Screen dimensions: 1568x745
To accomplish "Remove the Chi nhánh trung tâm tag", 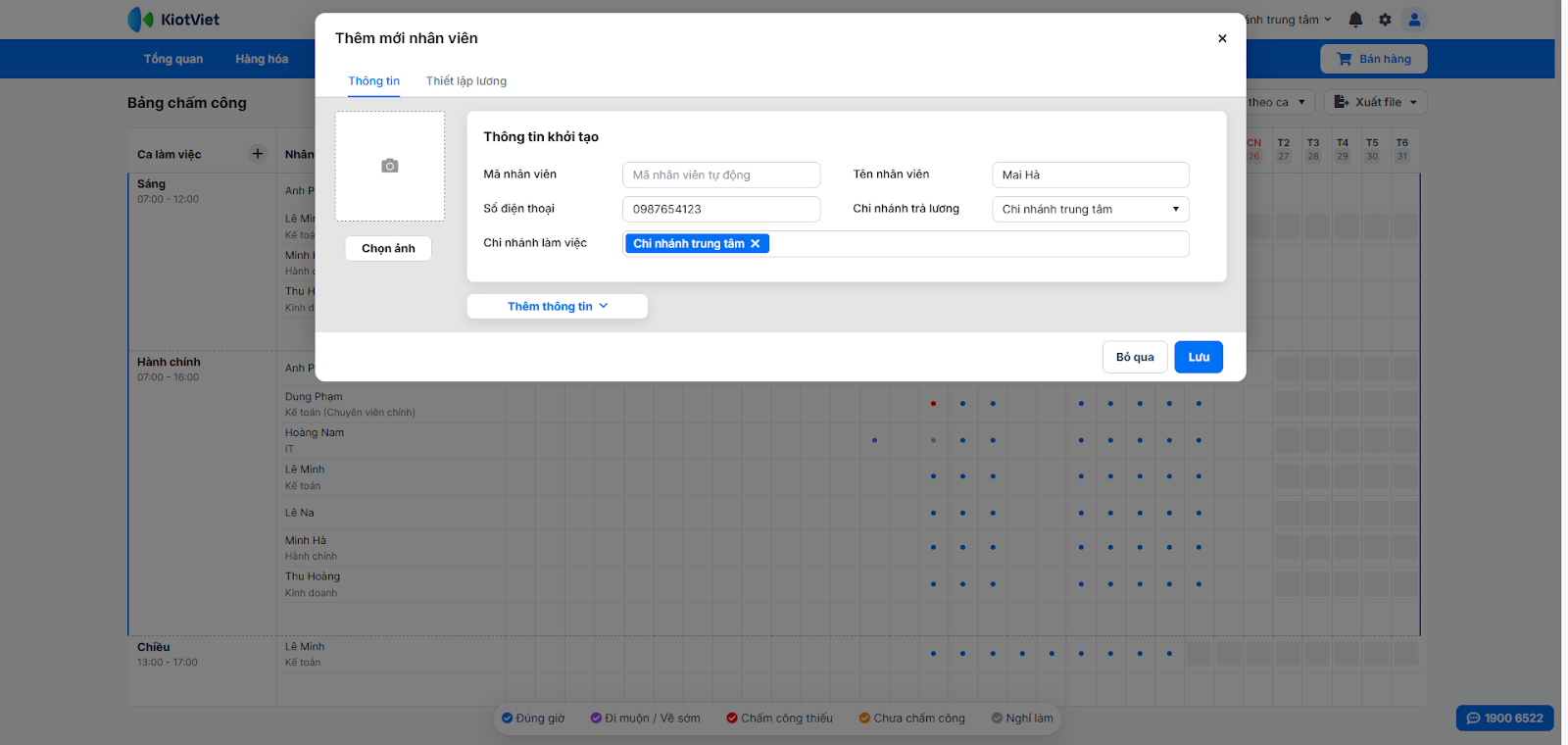I will click(x=755, y=244).
